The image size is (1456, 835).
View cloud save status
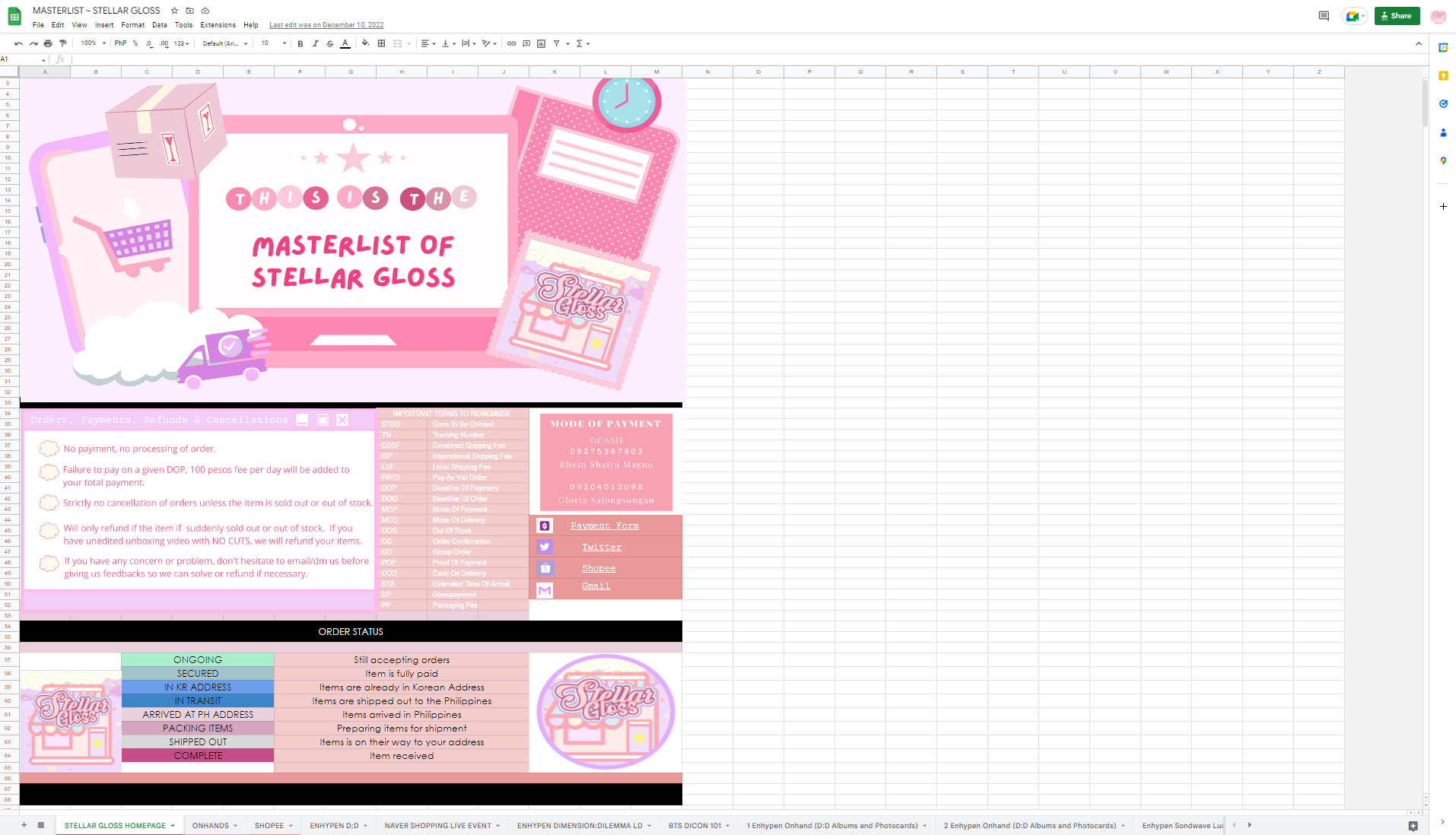pyautogui.click(x=205, y=11)
